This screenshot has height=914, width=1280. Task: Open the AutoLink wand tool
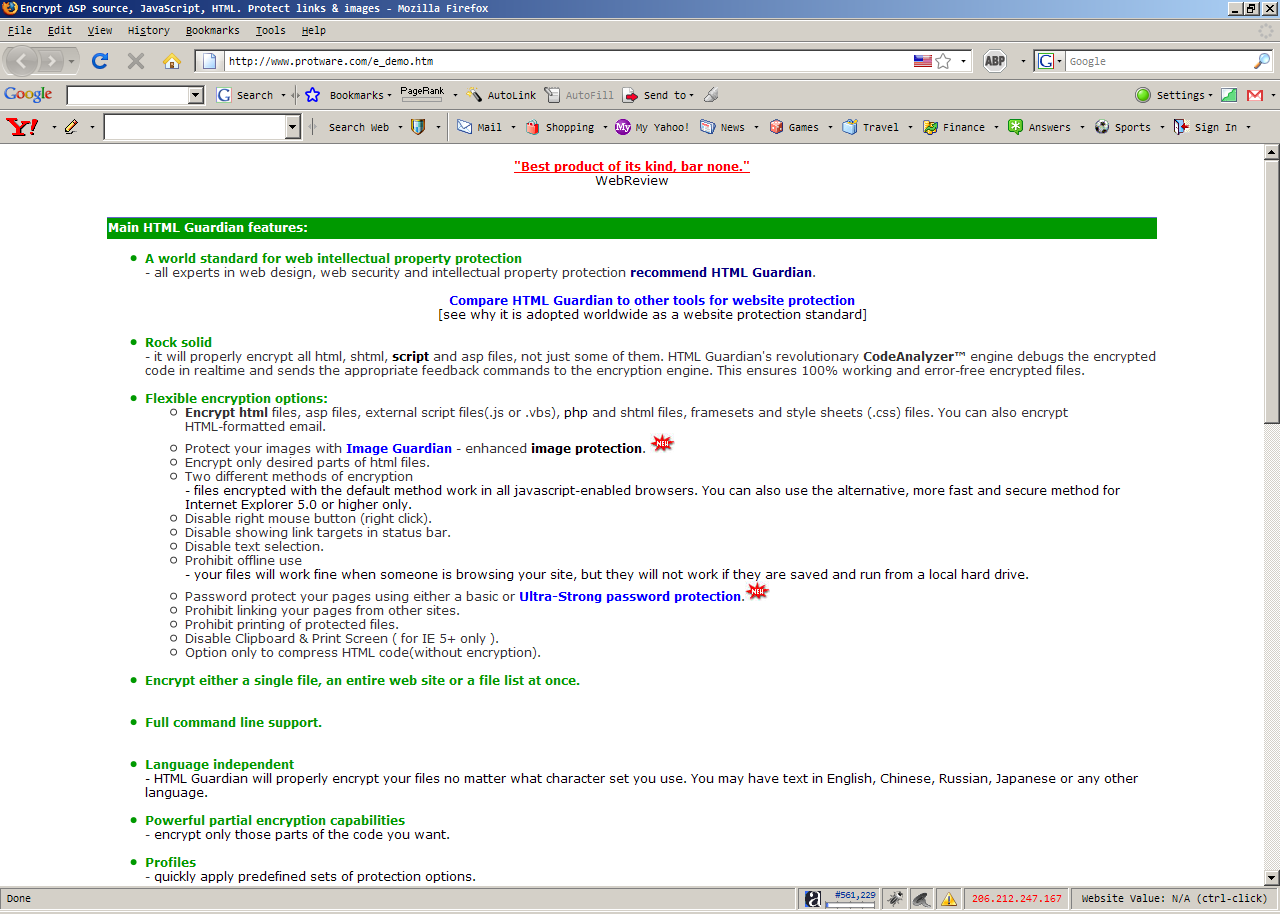click(x=502, y=95)
